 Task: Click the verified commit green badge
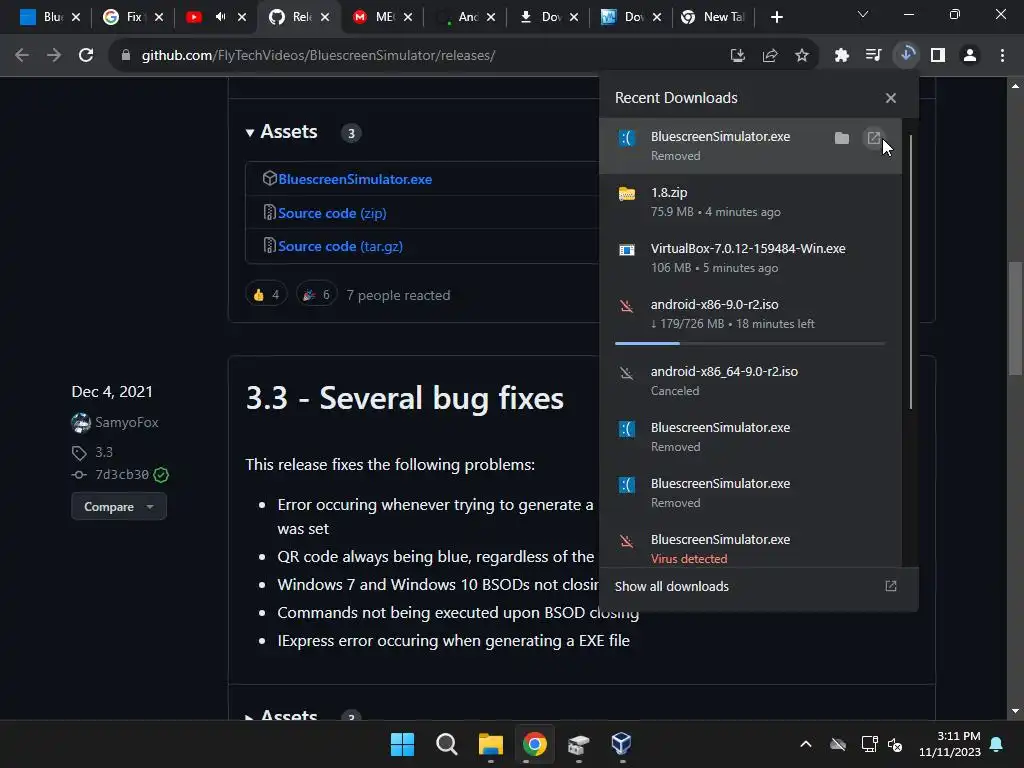161,475
